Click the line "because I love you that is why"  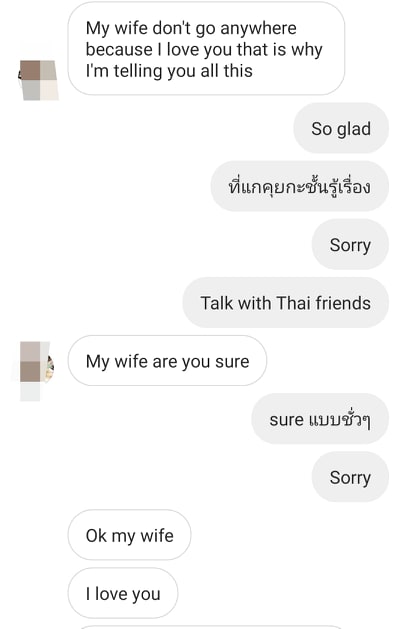click(204, 50)
